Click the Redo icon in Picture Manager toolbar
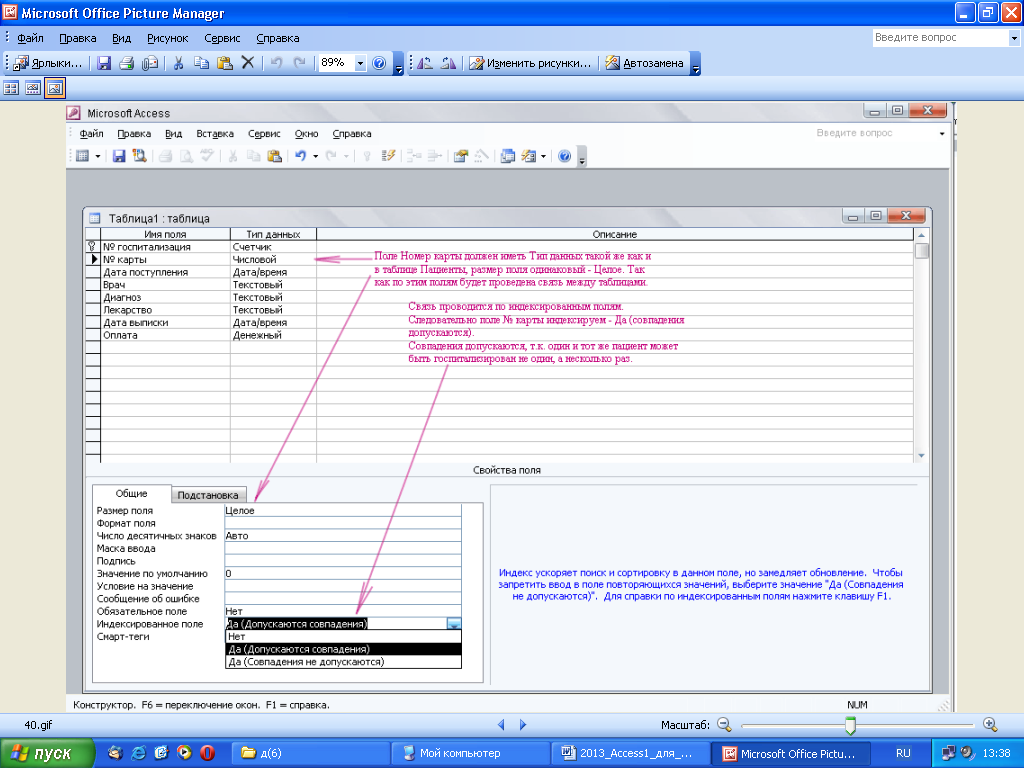The width and height of the screenshot is (1024, 768). [300, 63]
